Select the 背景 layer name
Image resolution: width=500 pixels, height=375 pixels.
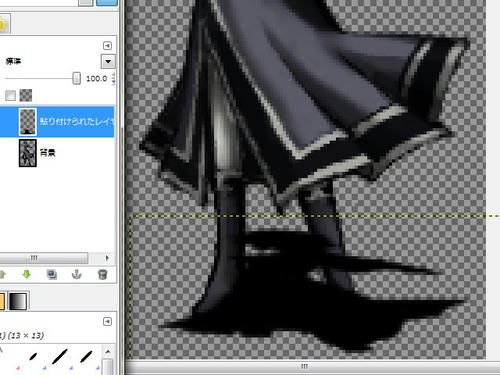click(47, 153)
